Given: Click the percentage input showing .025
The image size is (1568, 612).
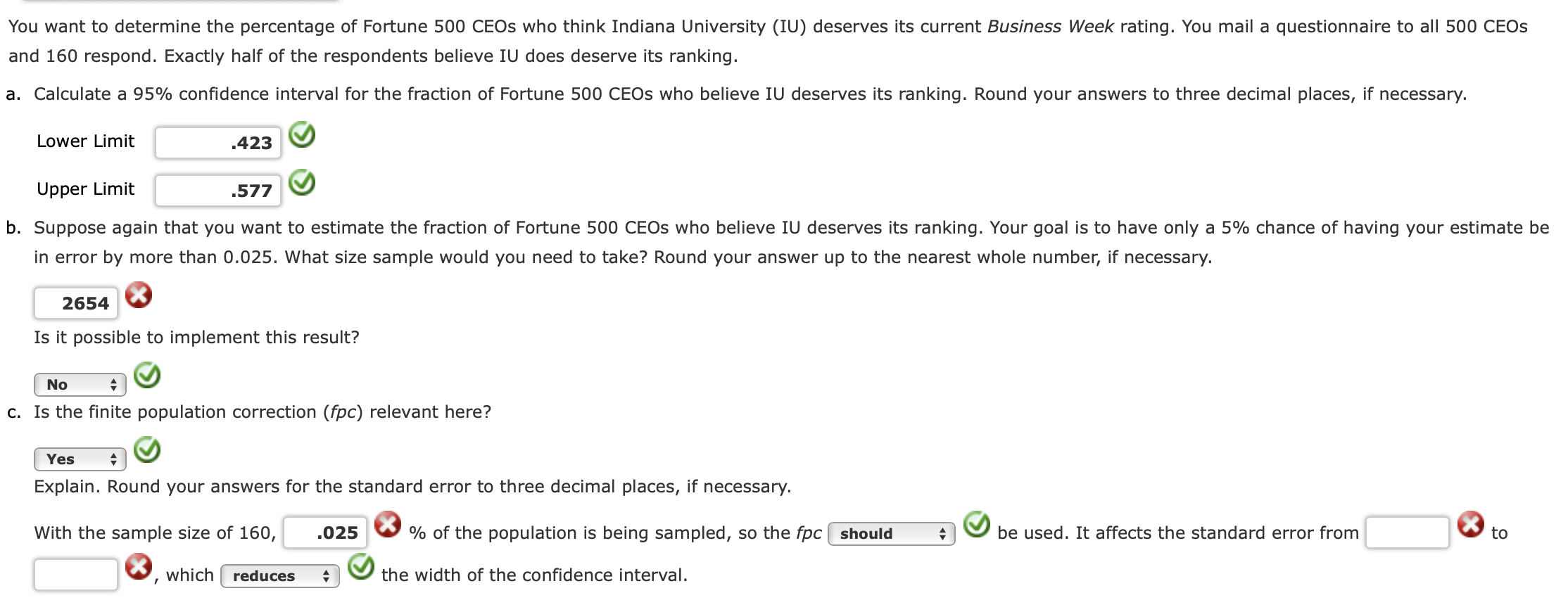Looking at the screenshot, I should pos(324,532).
